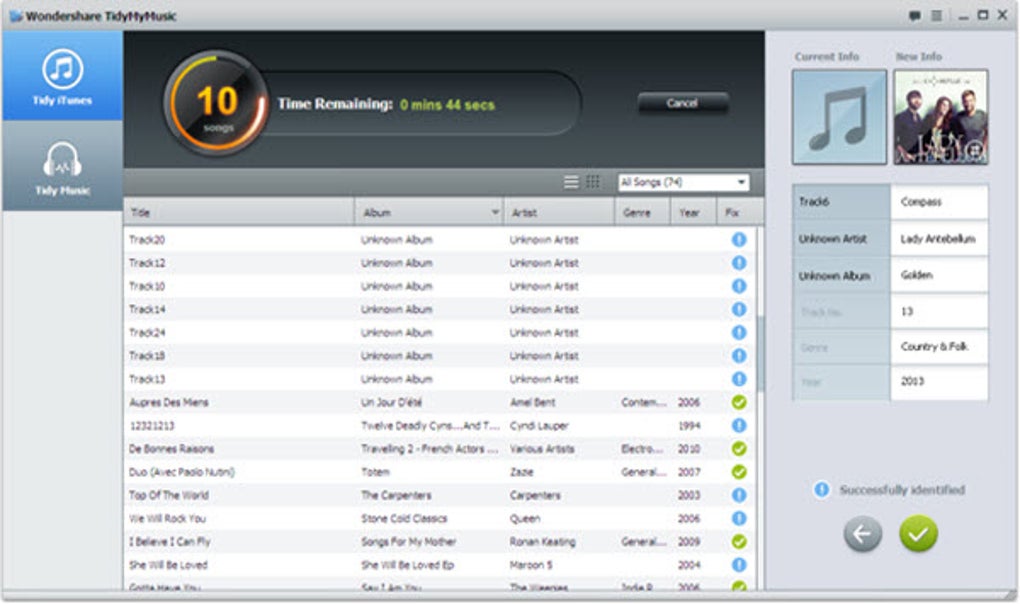Click the info icon for Track14
The width and height of the screenshot is (1020, 604).
pos(739,309)
